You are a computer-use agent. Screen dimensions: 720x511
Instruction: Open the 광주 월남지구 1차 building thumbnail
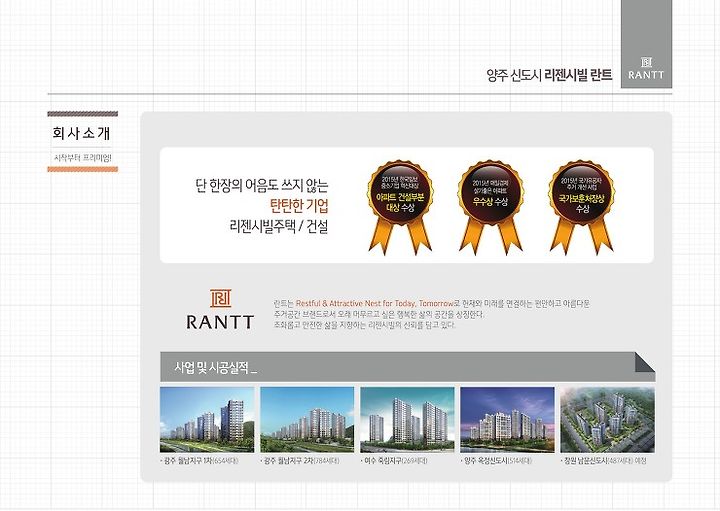207,420
